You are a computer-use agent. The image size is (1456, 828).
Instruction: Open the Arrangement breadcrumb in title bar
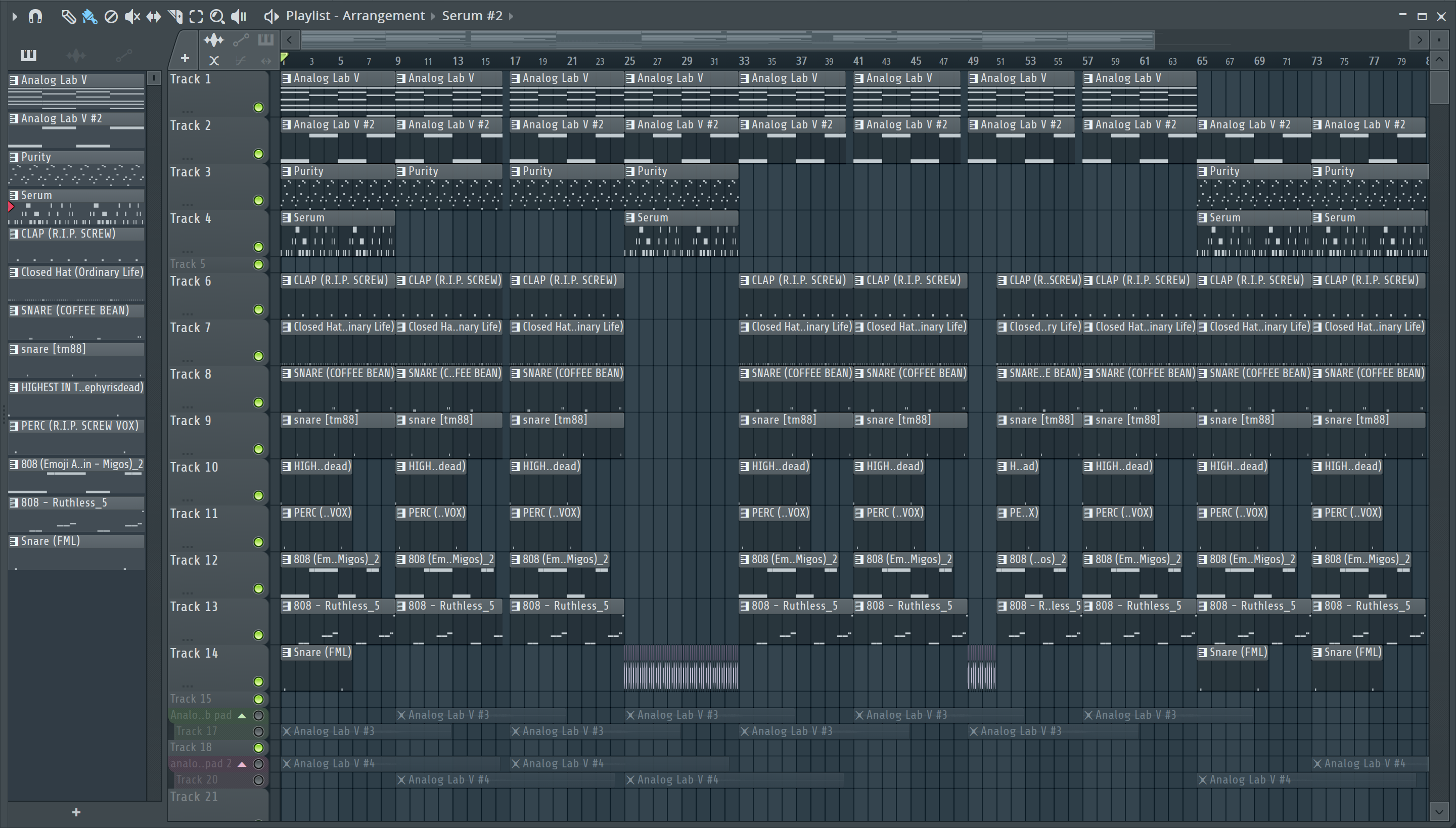383,16
